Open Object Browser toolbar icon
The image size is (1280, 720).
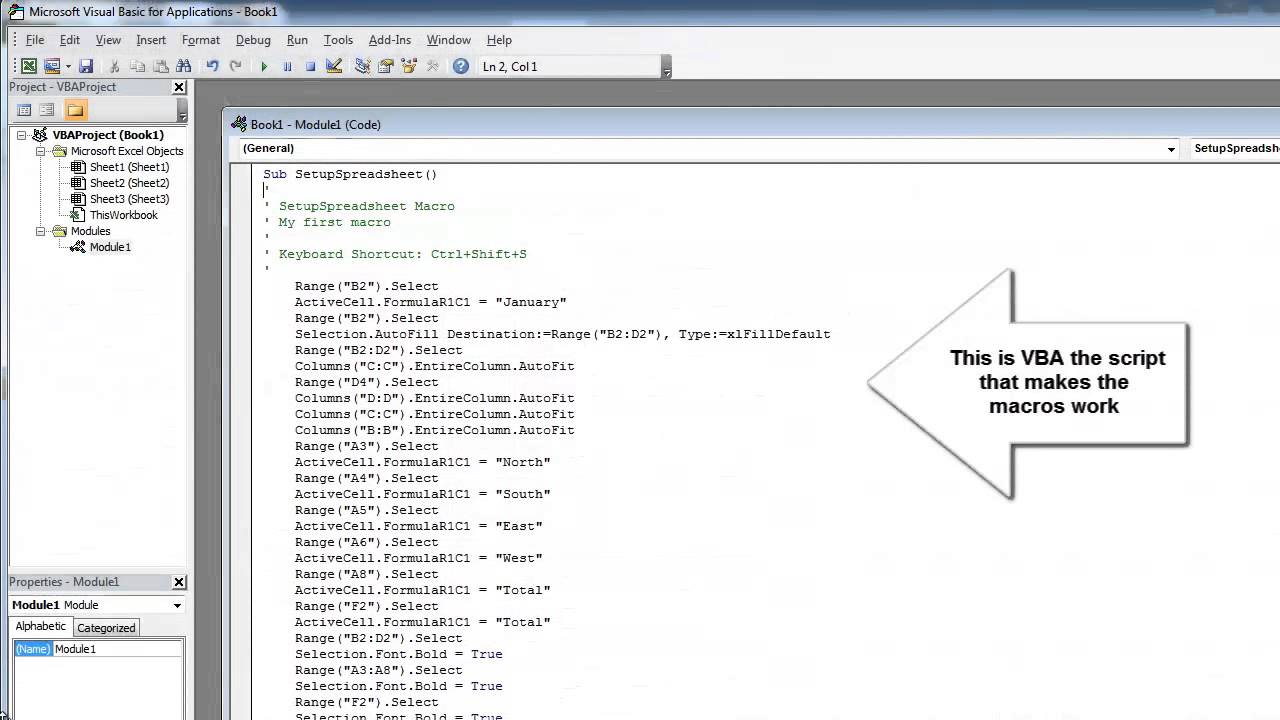[408, 66]
